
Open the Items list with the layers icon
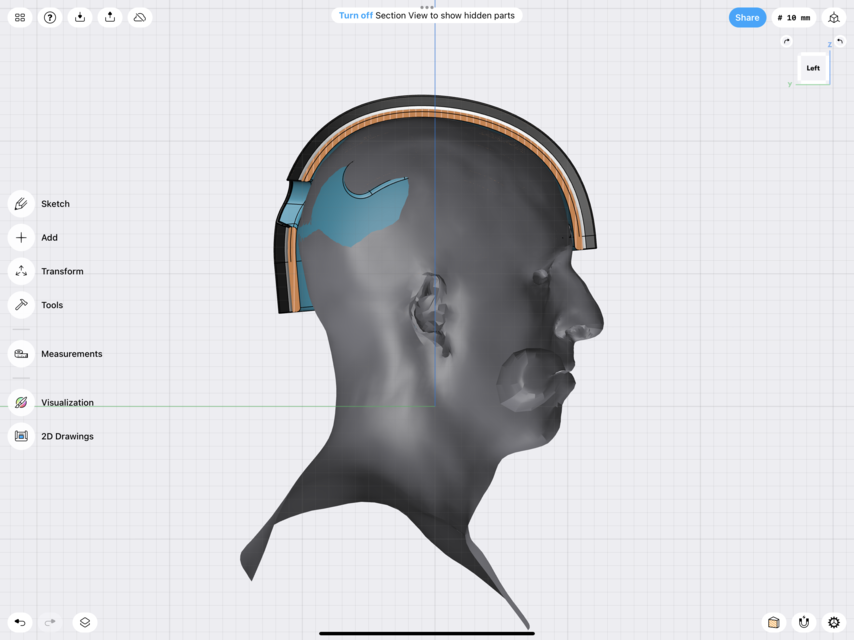85,621
